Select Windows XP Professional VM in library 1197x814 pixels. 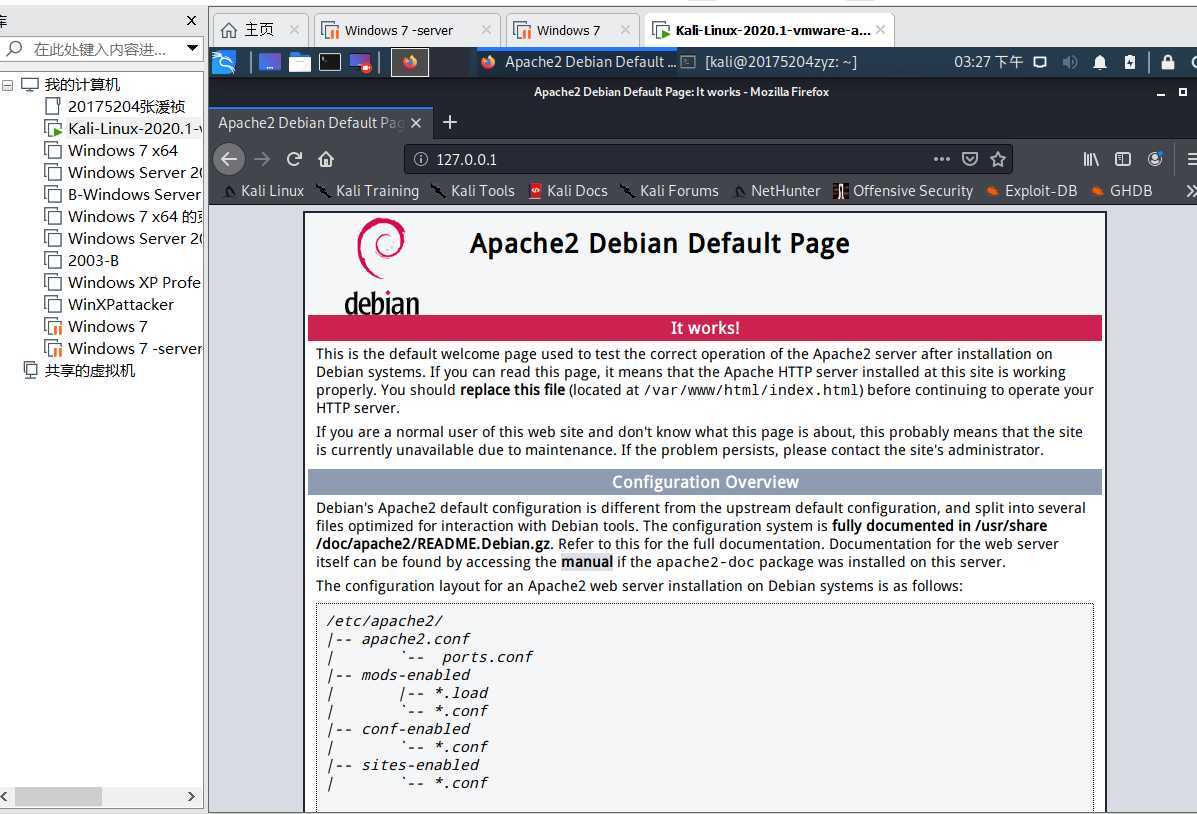[x=124, y=283]
